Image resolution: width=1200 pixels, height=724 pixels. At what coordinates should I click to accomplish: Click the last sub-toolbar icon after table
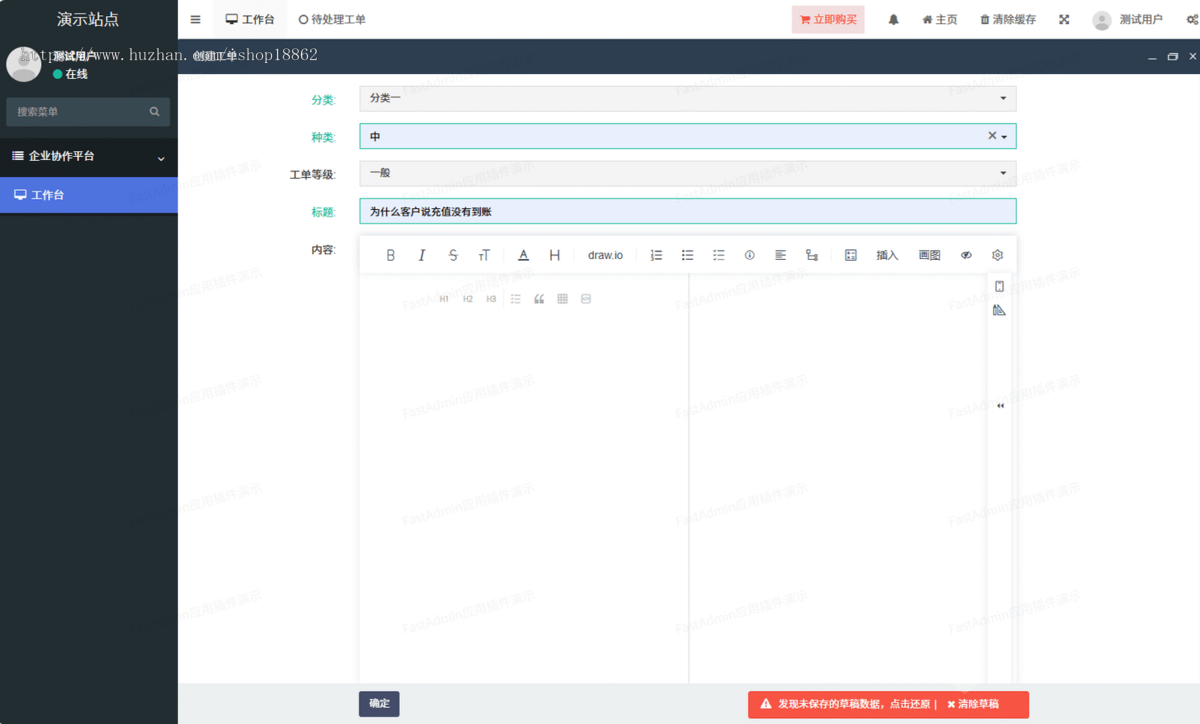point(586,299)
